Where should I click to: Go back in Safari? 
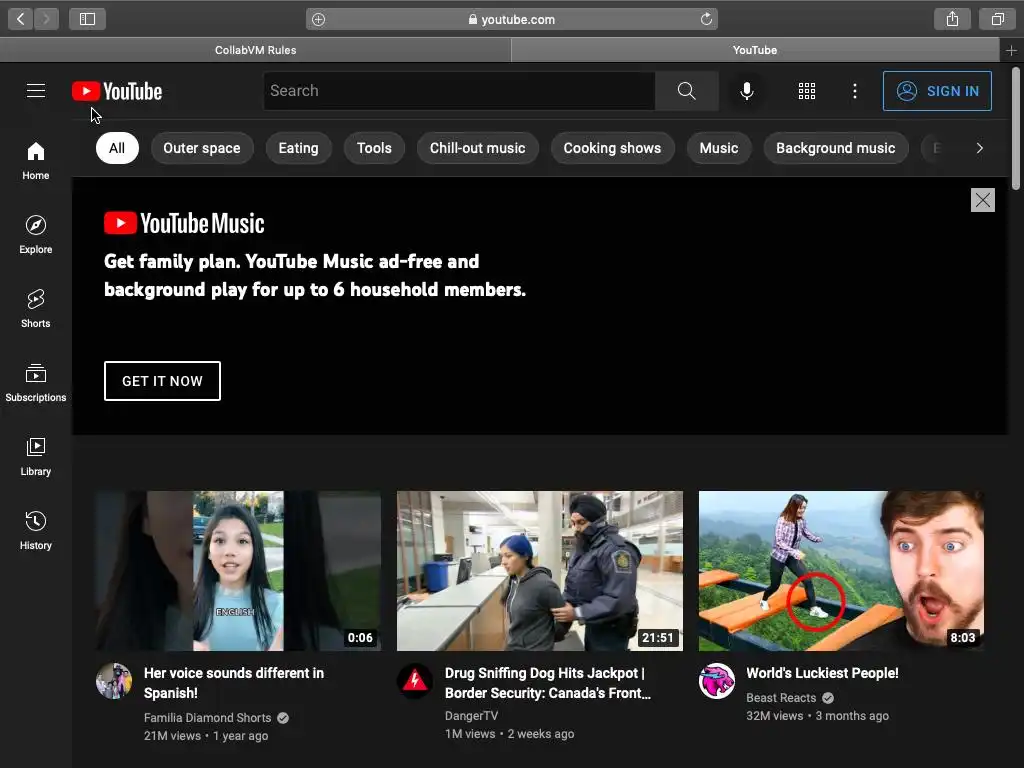[20, 19]
